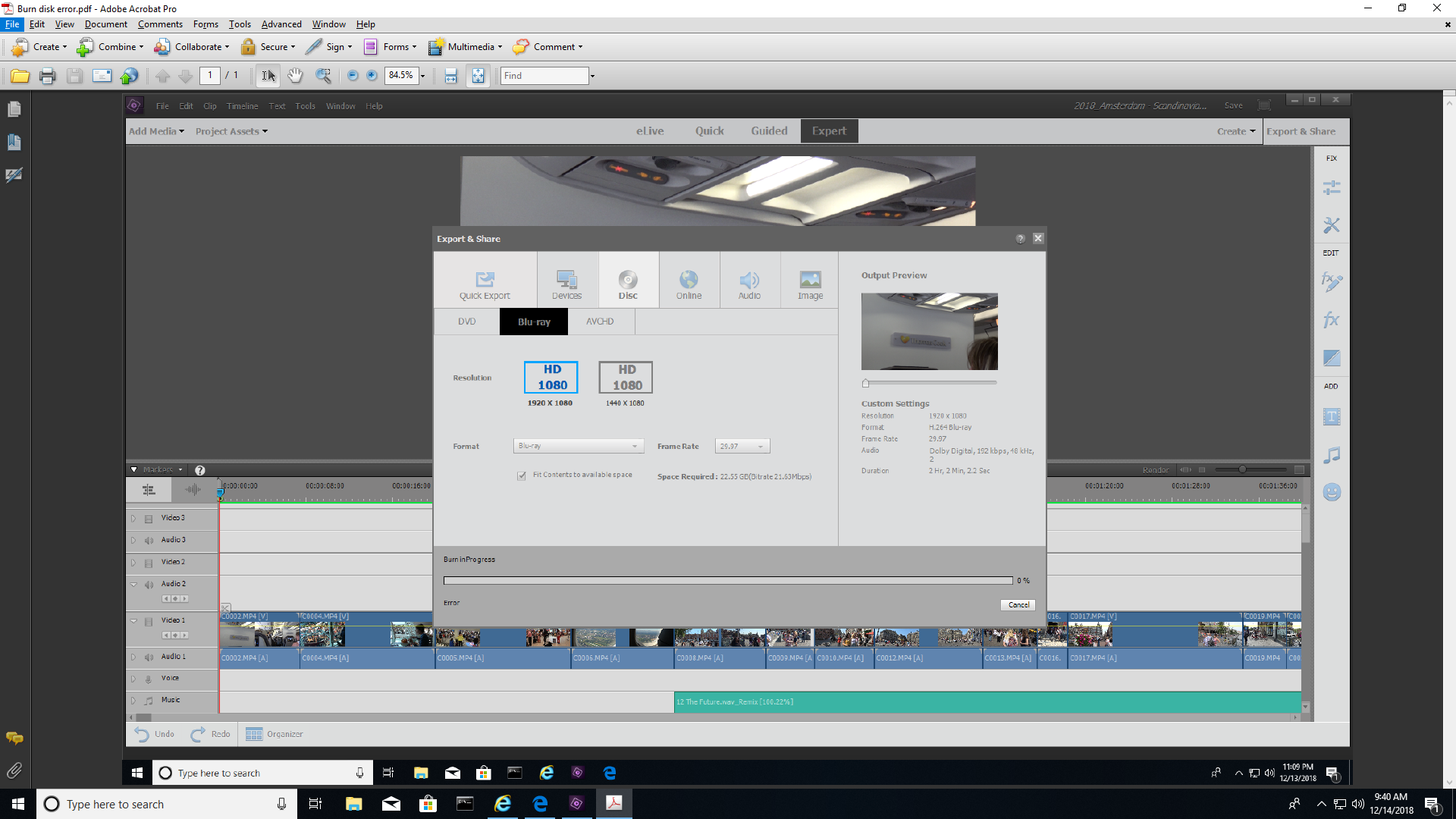
Task: Select the HD 1080 1440x1080 resolution option
Action: (x=626, y=377)
